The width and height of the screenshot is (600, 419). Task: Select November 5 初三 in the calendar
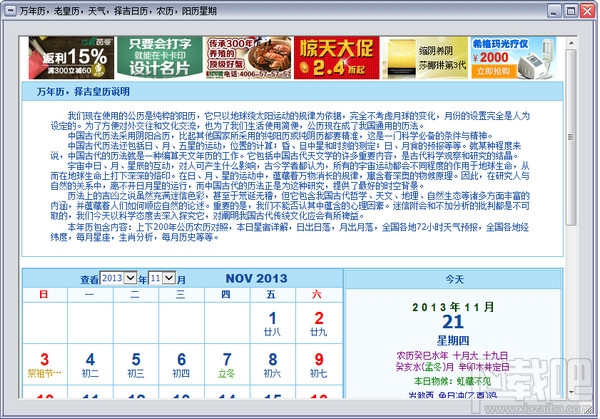(x=135, y=364)
